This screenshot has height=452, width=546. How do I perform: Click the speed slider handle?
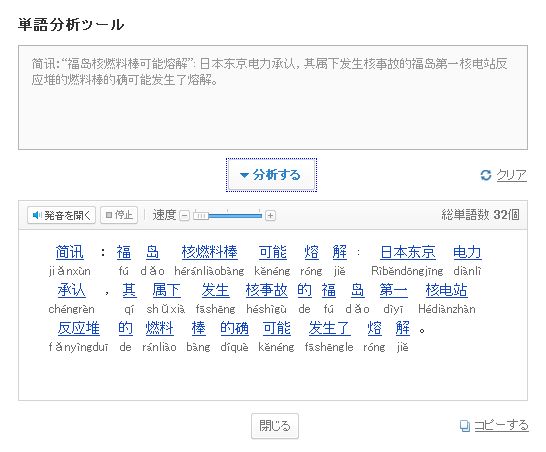[x=201, y=216]
